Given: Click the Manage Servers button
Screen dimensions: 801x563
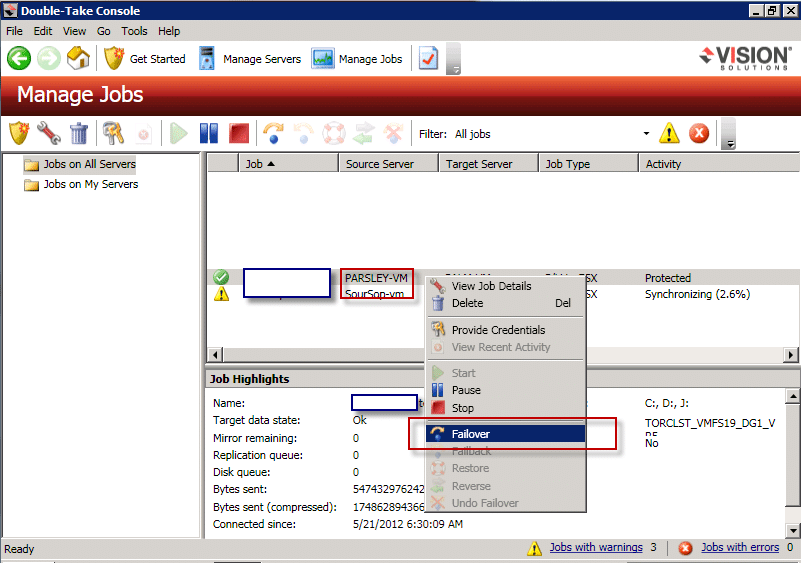Looking at the screenshot, I should point(250,59).
